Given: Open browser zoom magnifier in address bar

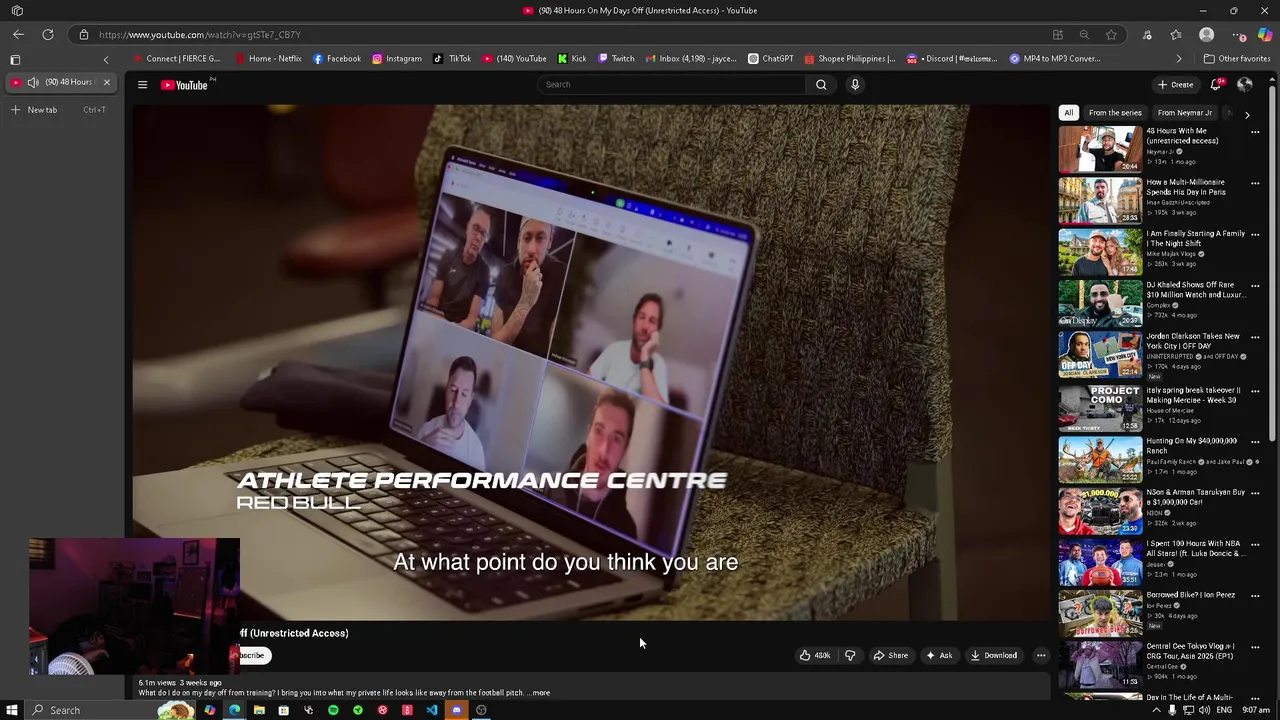Looking at the screenshot, I should [x=1084, y=35].
